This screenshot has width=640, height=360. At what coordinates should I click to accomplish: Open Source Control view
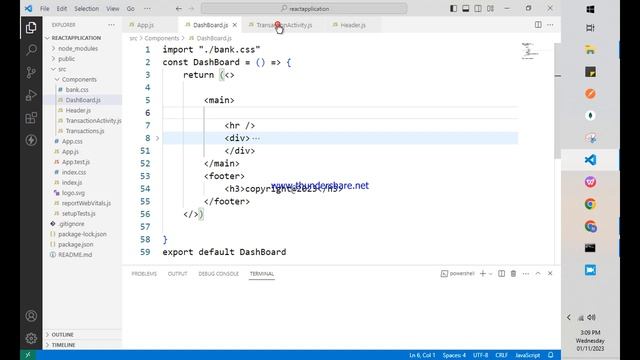(x=31, y=73)
